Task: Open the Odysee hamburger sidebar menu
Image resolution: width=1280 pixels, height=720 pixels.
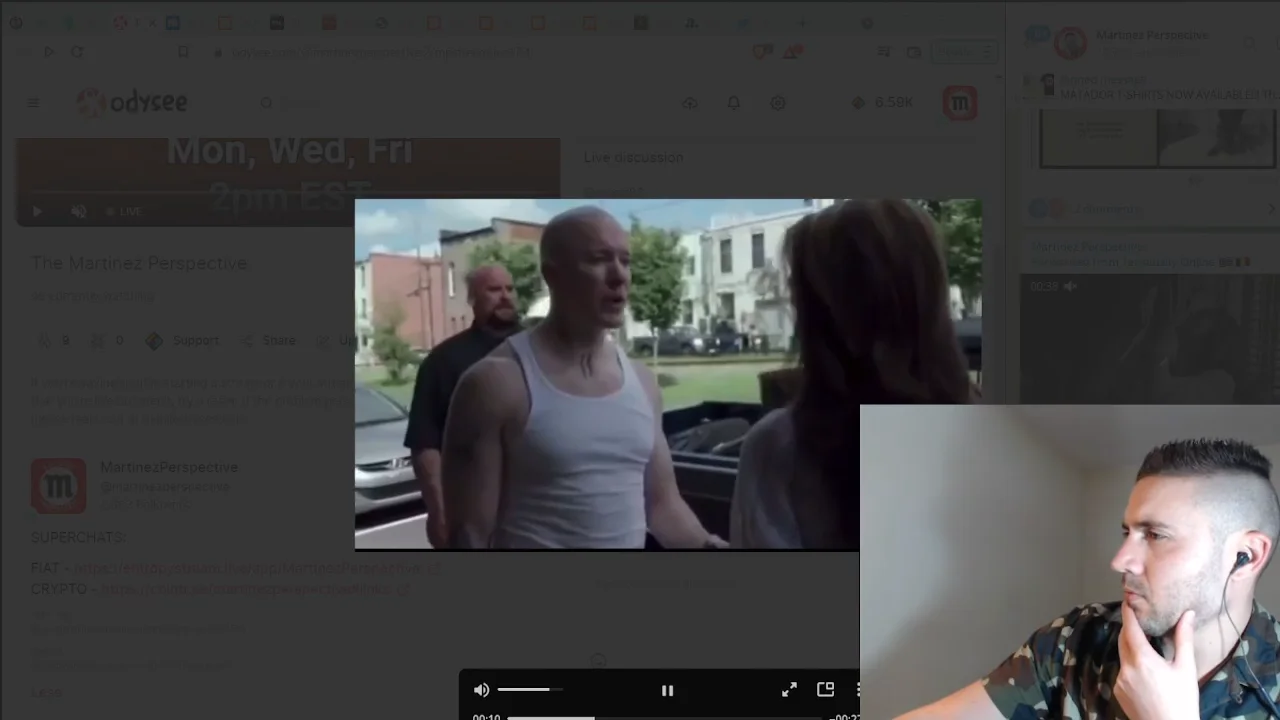Action: (33, 103)
